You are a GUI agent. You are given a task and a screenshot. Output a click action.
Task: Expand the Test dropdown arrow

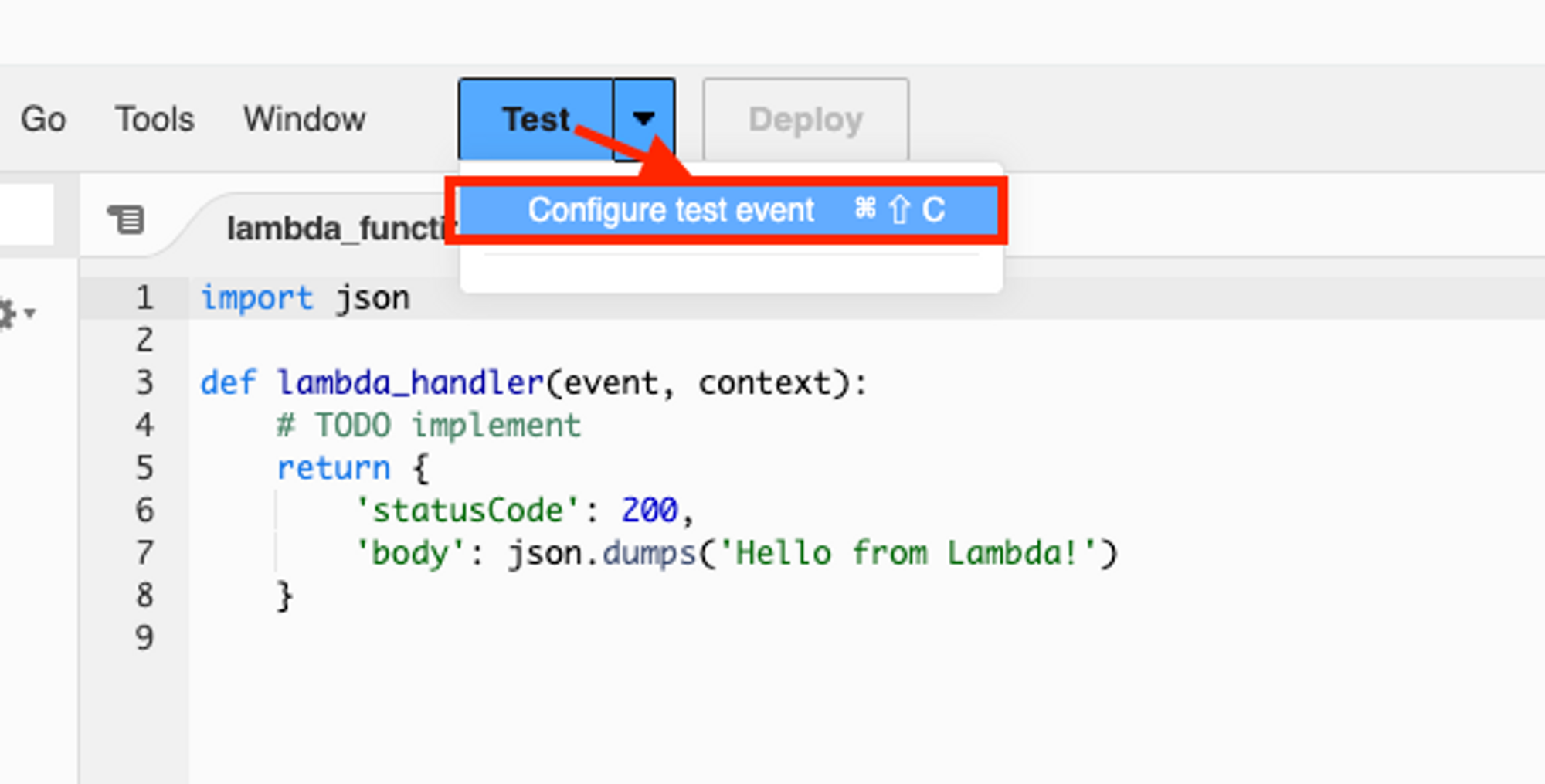click(644, 120)
